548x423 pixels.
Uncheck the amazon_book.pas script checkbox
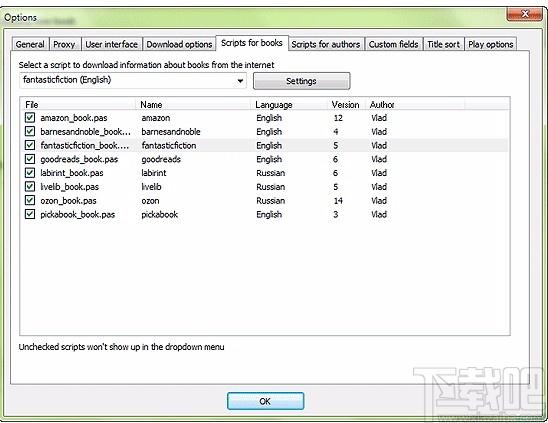tap(30, 117)
